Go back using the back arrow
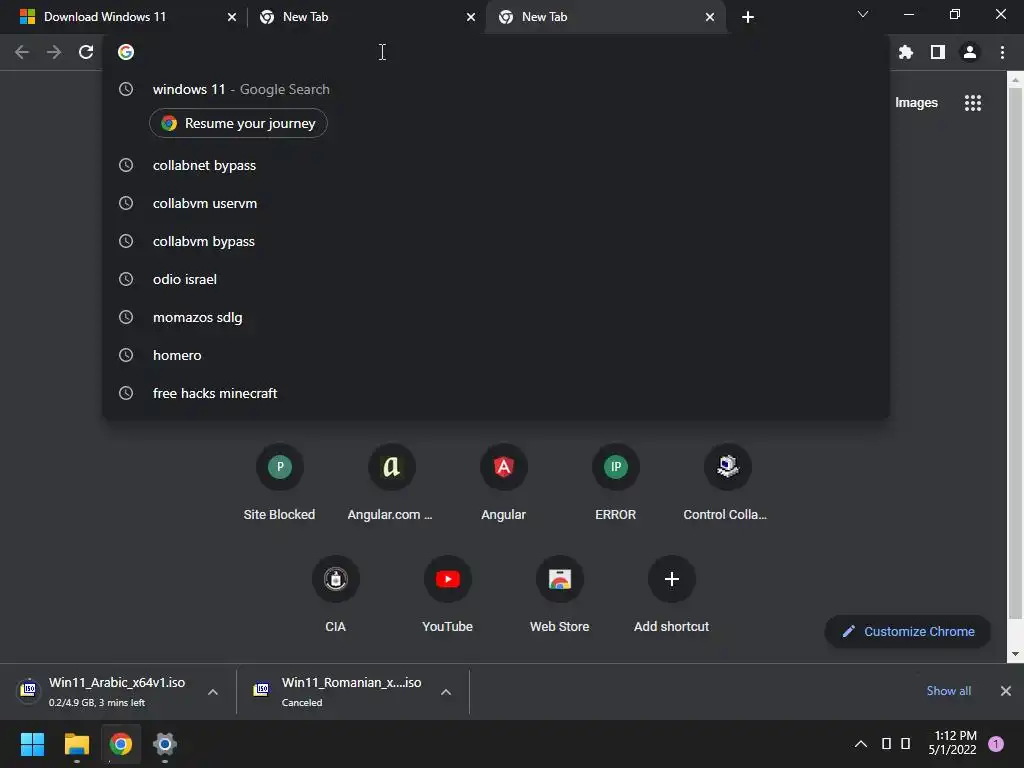Viewport: 1024px width, 768px height. click(22, 52)
